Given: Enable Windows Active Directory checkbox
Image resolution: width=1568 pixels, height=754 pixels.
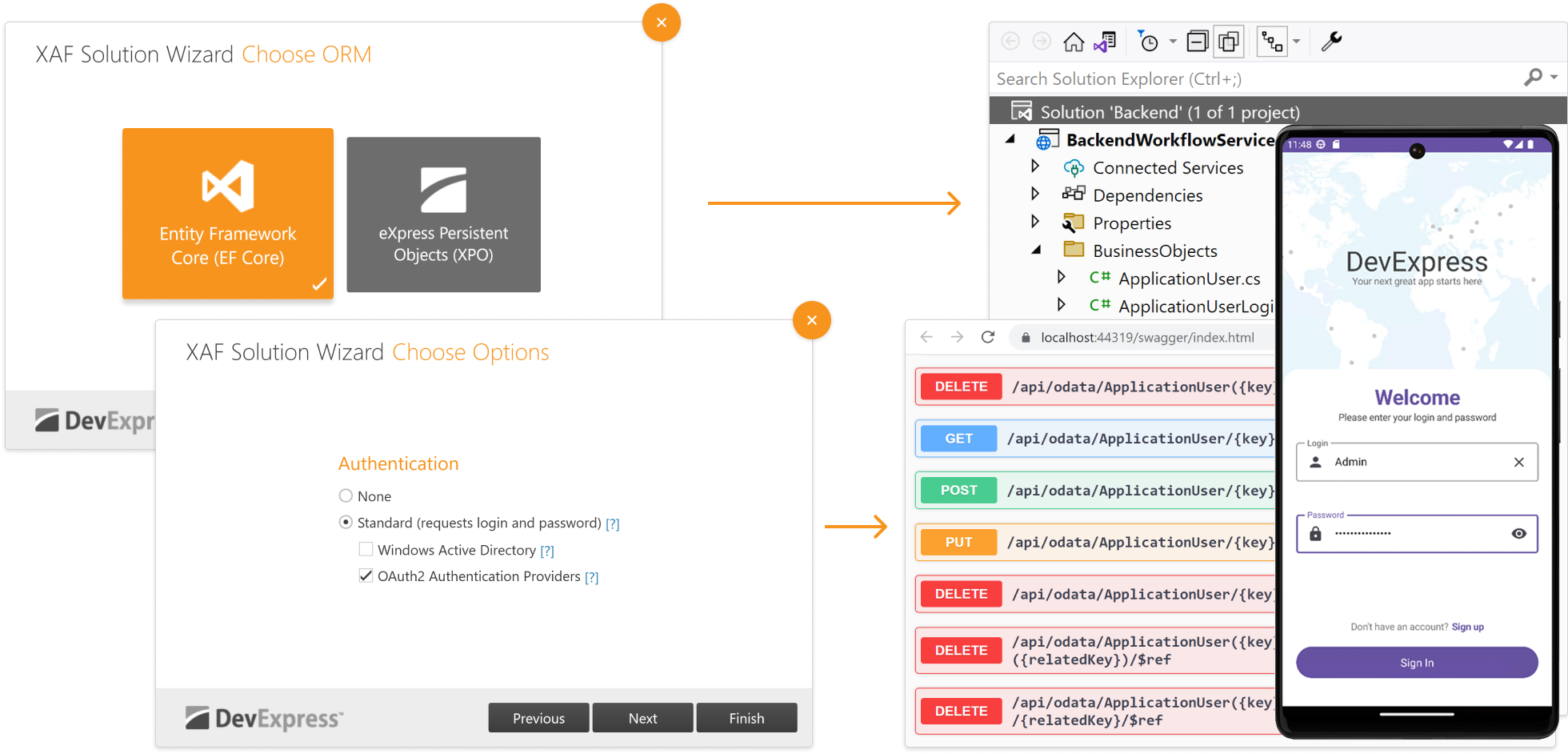Looking at the screenshot, I should 366,550.
